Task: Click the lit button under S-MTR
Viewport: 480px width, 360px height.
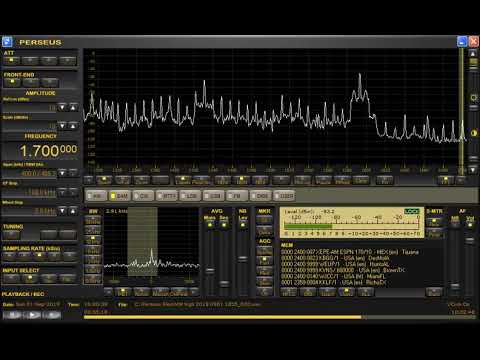Action: coord(434,222)
